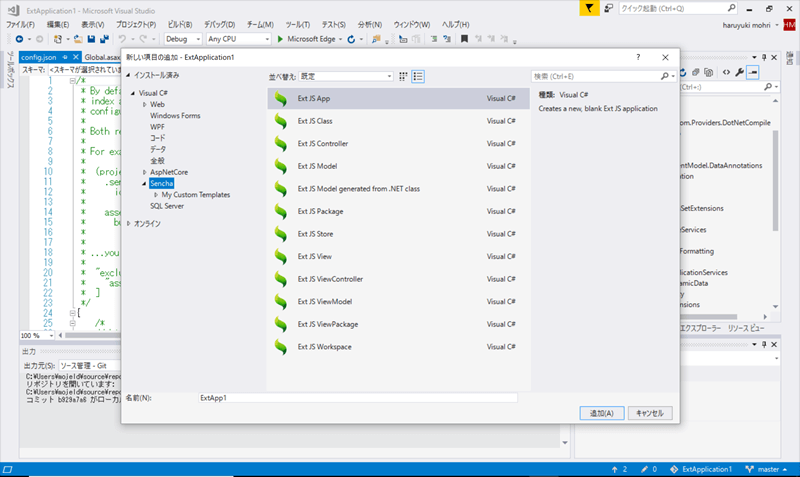Select the Ext JS App template
Screen dimensions: 800x477
[398, 98]
